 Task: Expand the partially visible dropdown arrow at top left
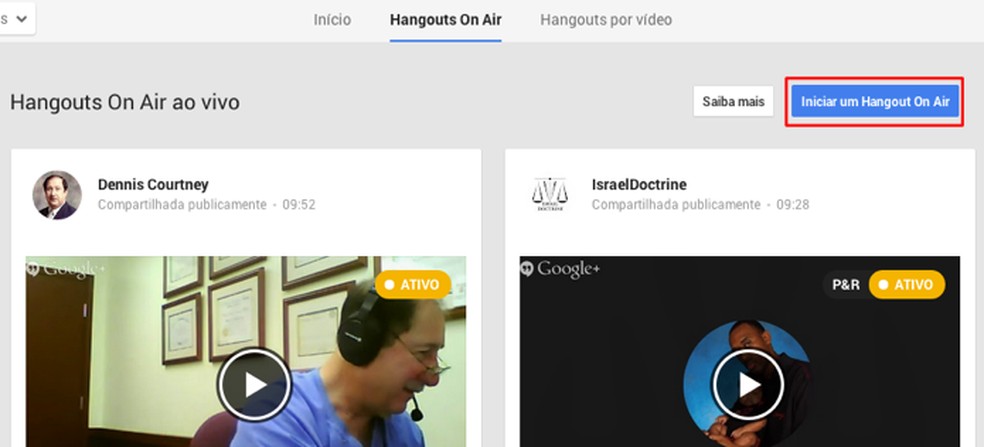tap(21, 18)
